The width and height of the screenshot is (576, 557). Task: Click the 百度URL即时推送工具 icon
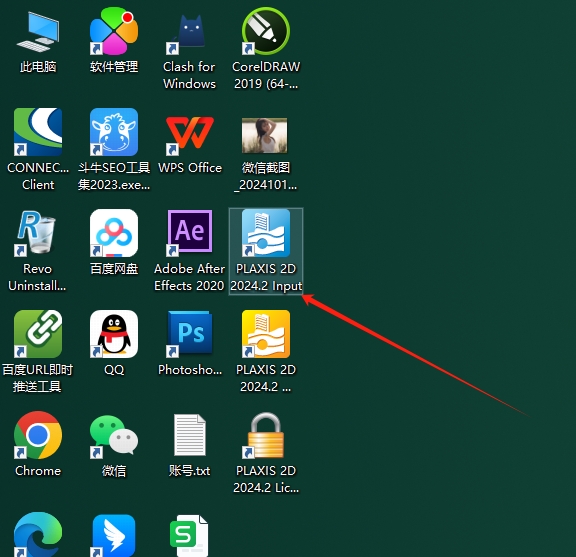(38, 334)
